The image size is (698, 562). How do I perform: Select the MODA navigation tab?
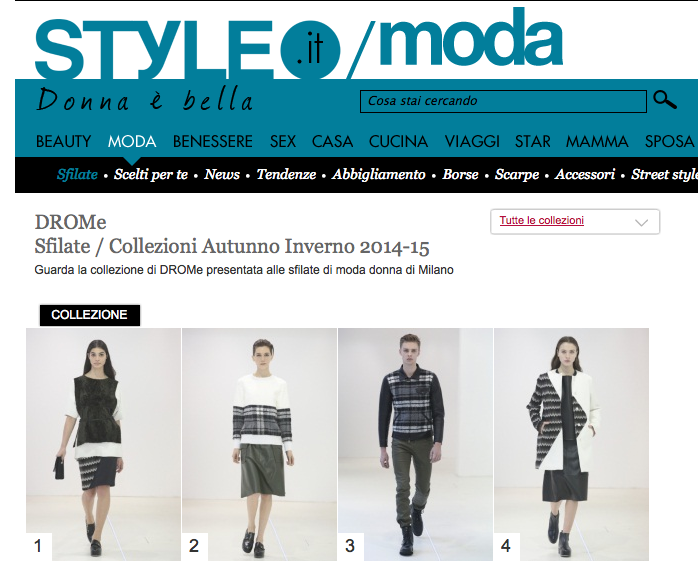point(132,142)
